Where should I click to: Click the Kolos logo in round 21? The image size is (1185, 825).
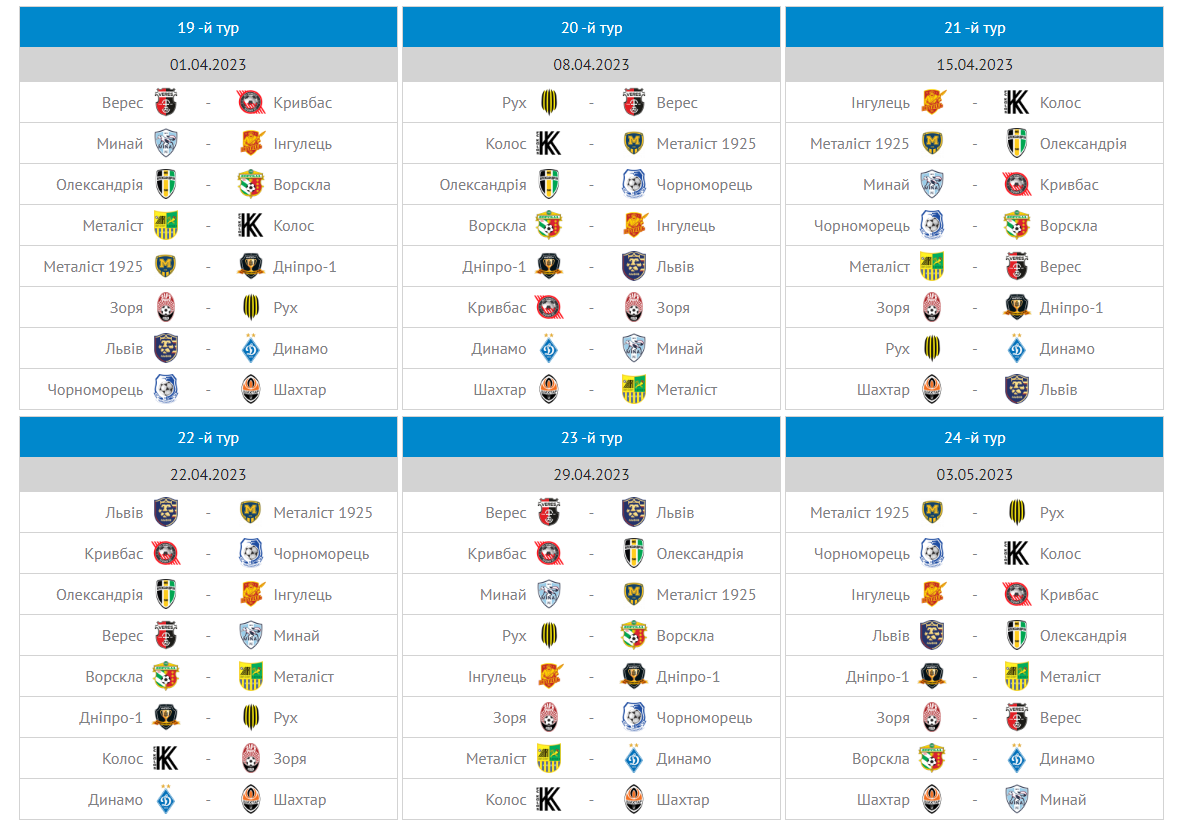coord(1017,103)
